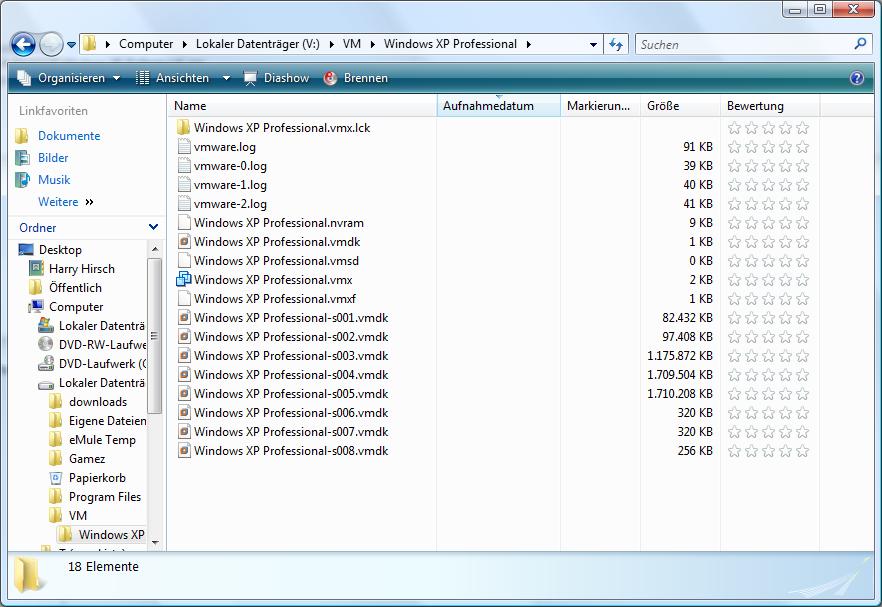Image resolution: width=882 pixels, height=607 pixels.
Task: Select the s005.vmdk disk icon
Action: [x=183, y=393]
